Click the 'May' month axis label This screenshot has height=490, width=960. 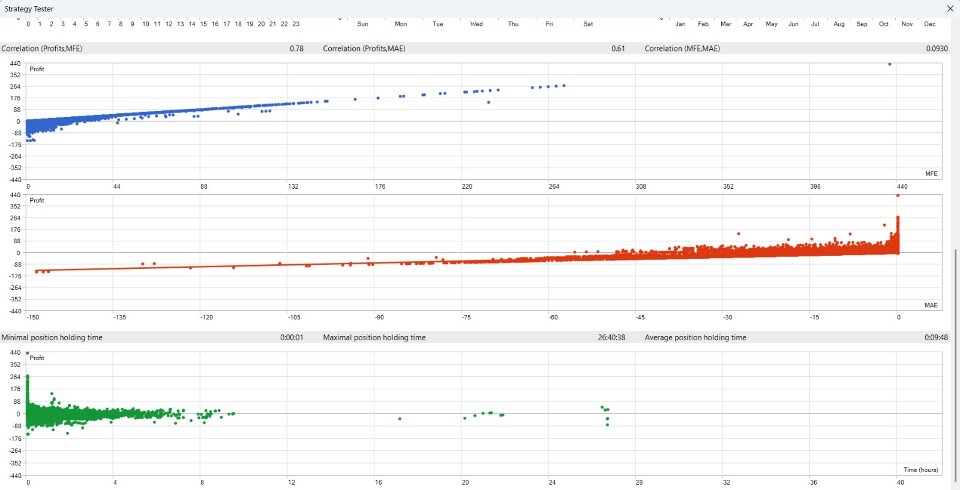771,24
